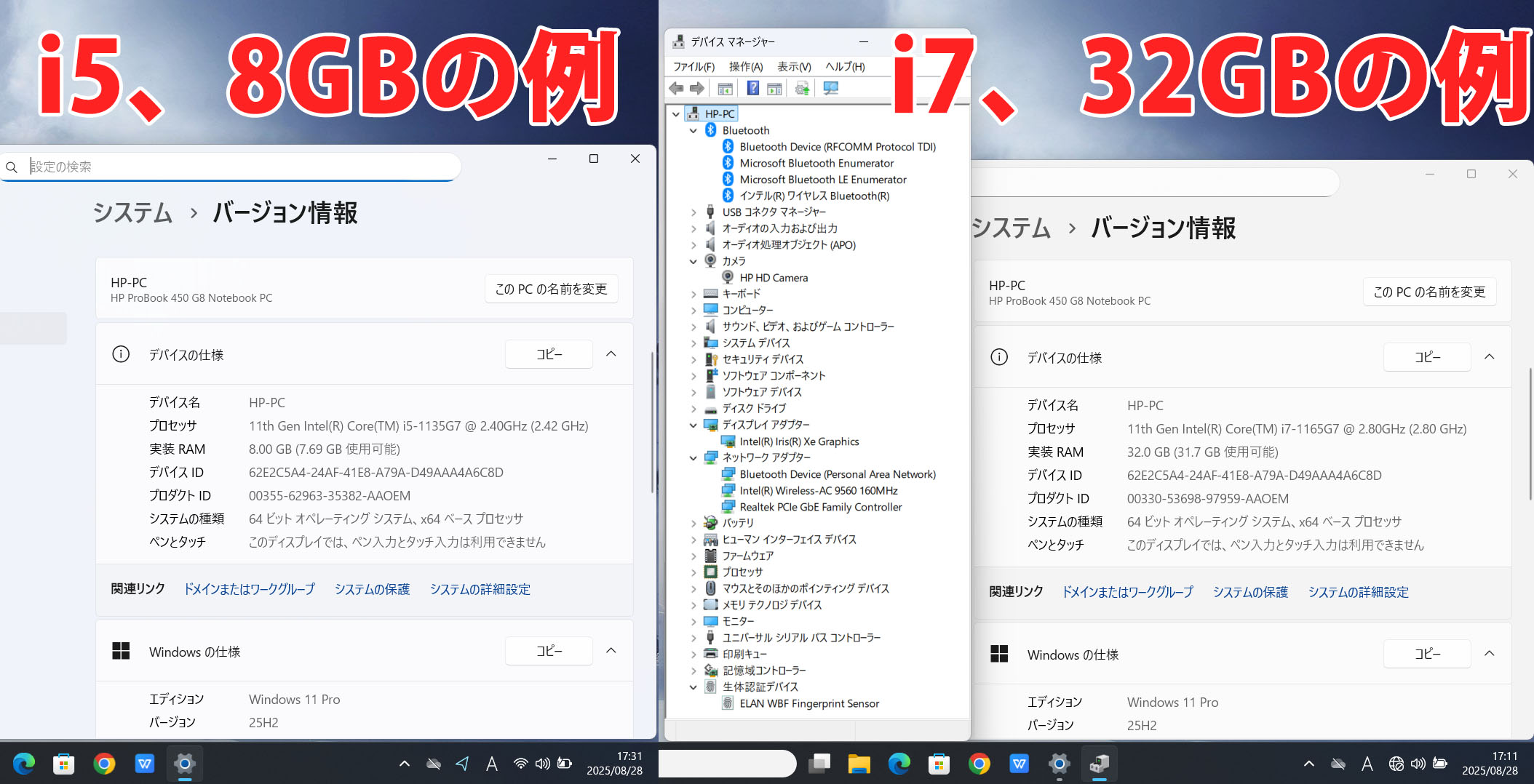The height and width of the screenshot is (784, 1534).
Task: Click the i5 settings window vertical scrollbar
Action: 652,422
